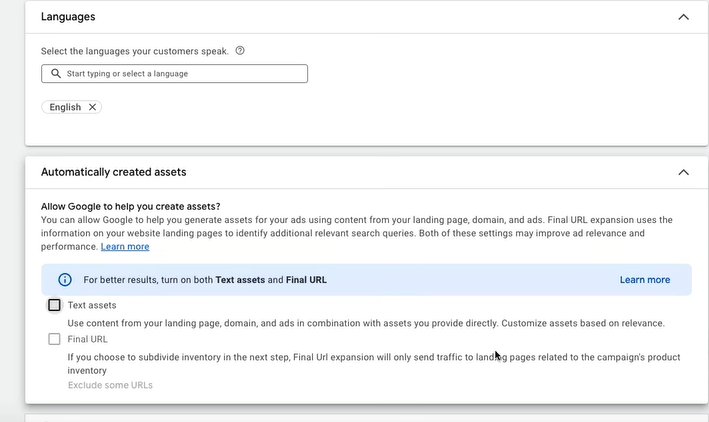Click the magnifier icon in language search

(x=55, y=74)
